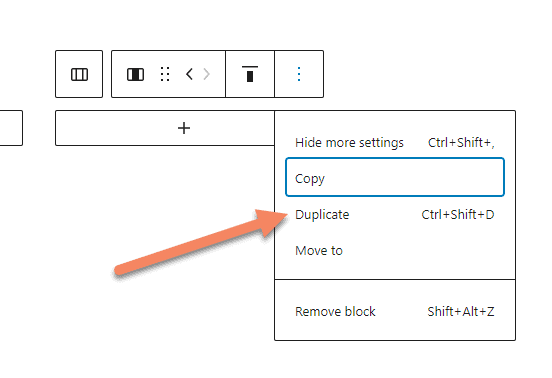Click the greyed-out move right chevron
The image size is (552, 378).
[x=207, y=74]
